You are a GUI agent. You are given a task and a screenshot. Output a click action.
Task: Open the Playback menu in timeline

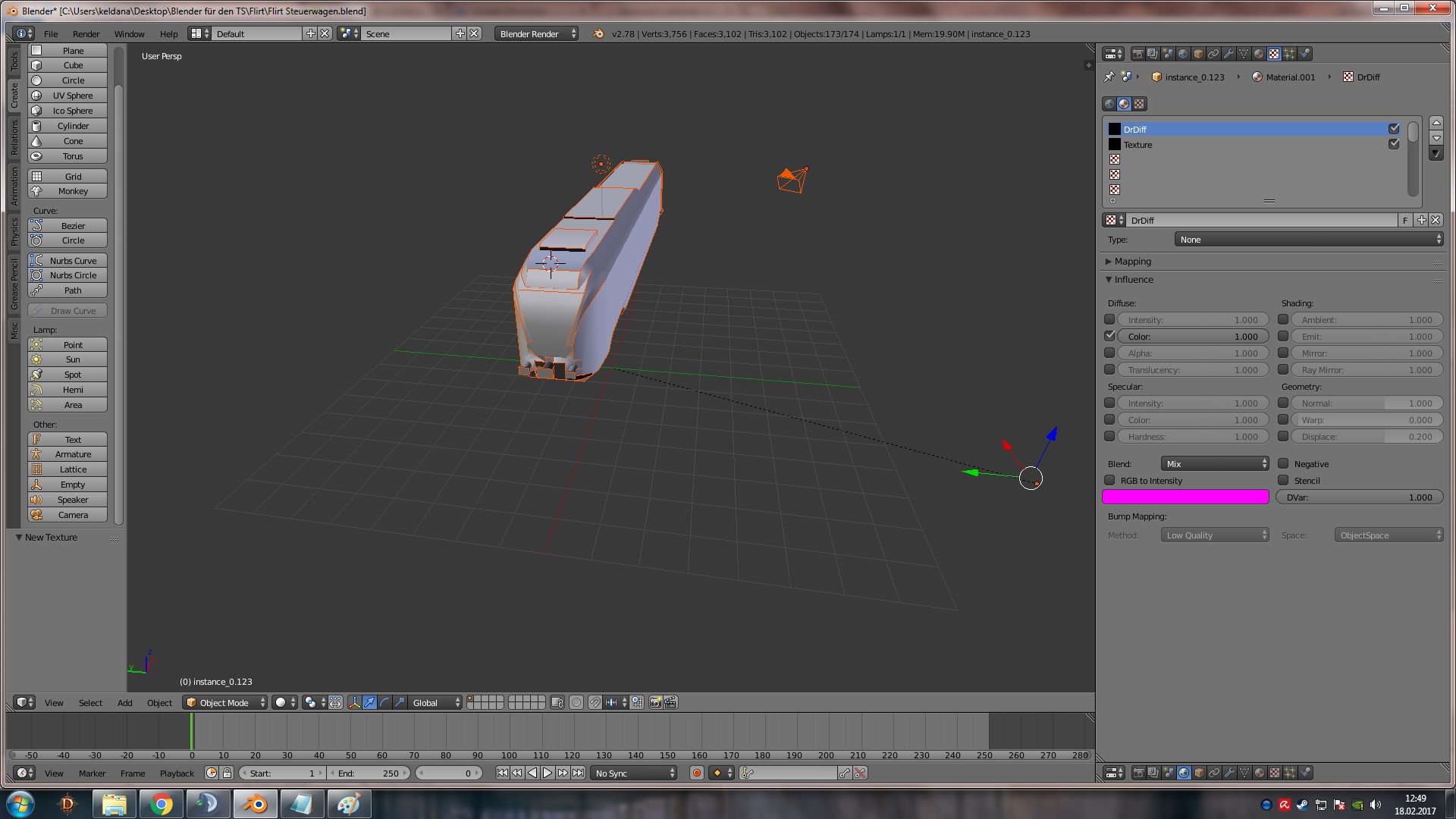tap(177, 773)
